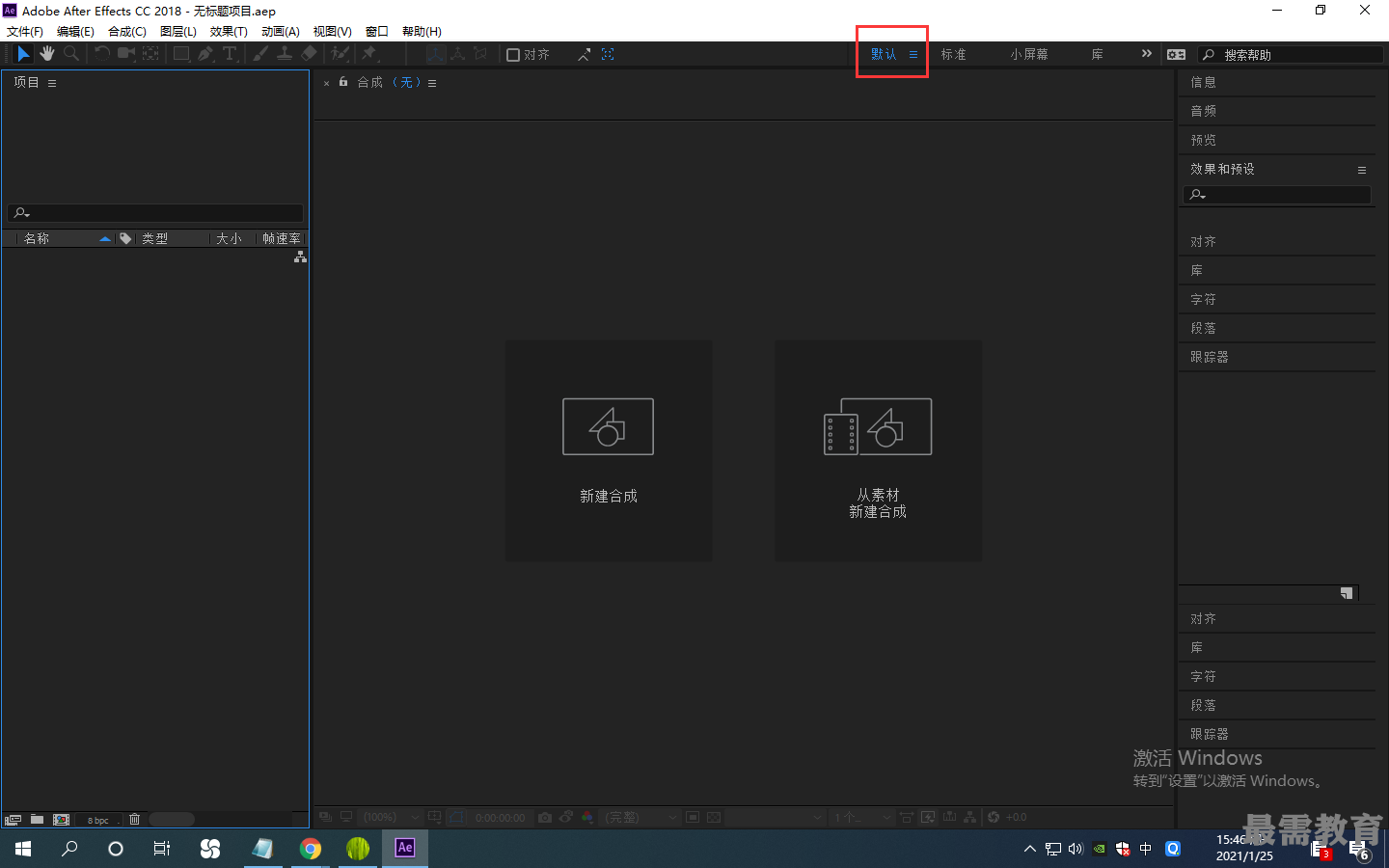Switch to the 库 workspace tab
The width and height of the screenshot is (1389, 868).
click(1098, 55)
